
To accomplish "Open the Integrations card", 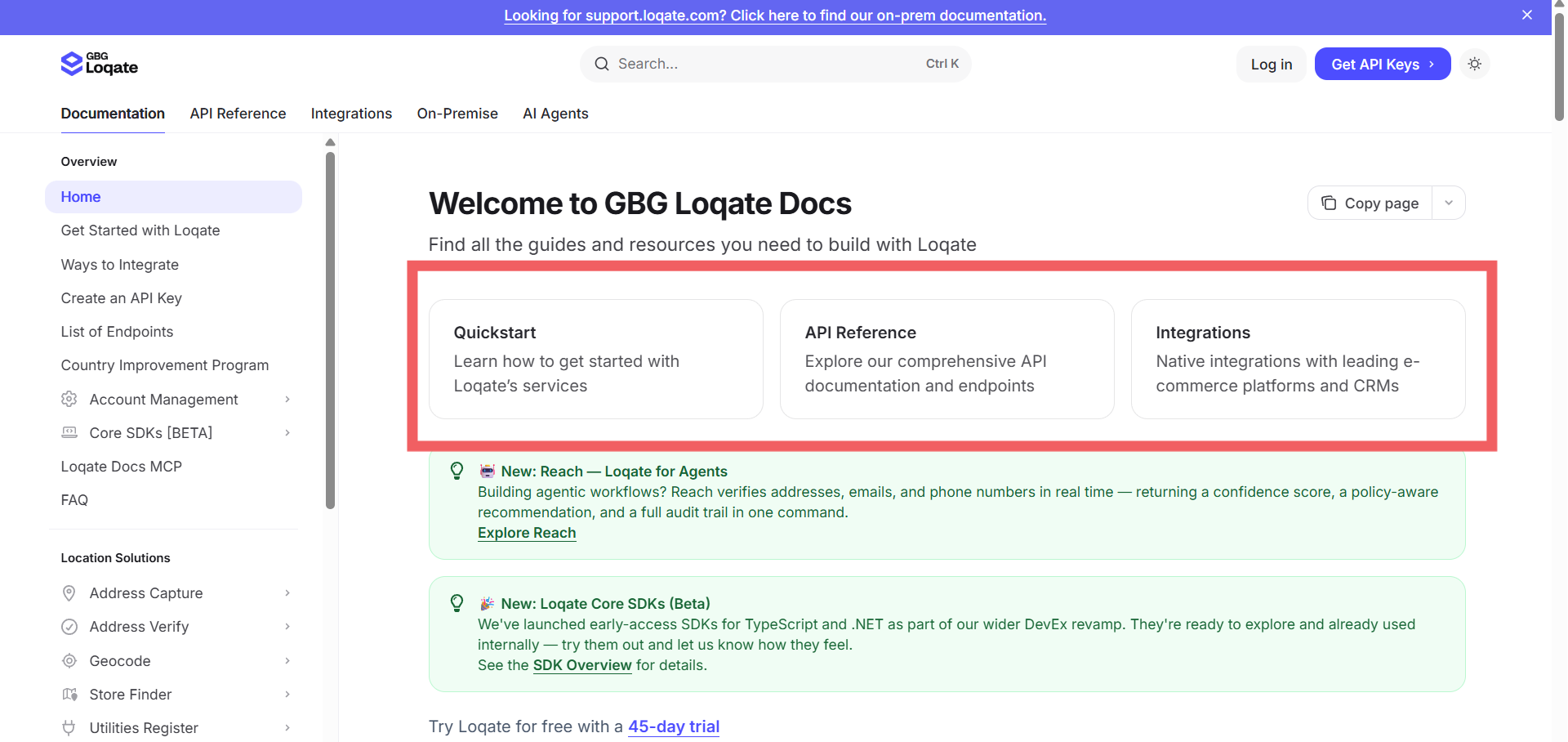I will (x=1298, y=360).
